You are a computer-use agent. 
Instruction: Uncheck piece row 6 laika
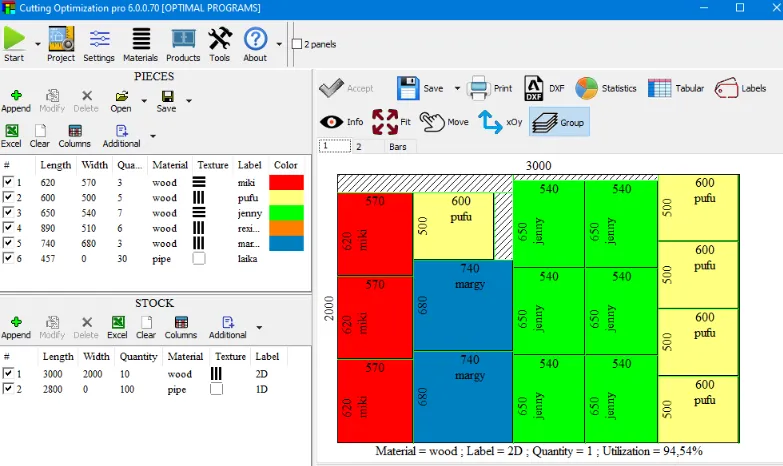coord(8,258)
